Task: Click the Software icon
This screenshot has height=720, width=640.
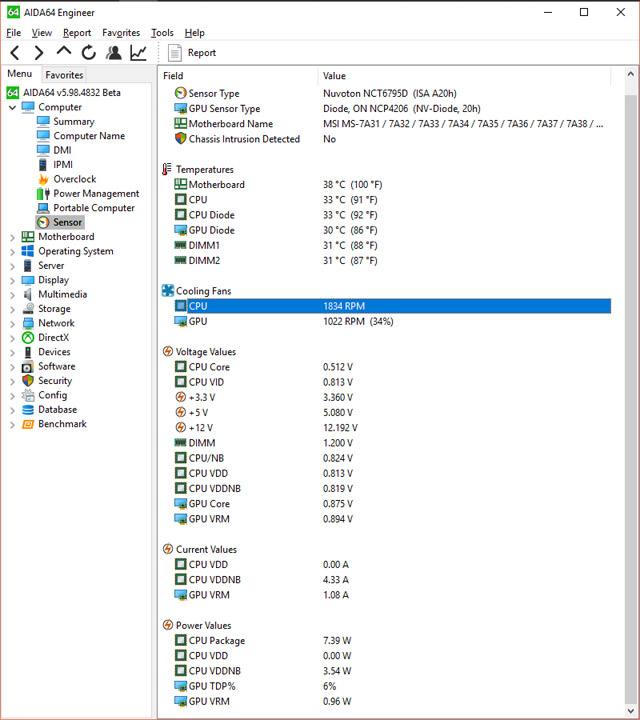Action: pos(28,366)
